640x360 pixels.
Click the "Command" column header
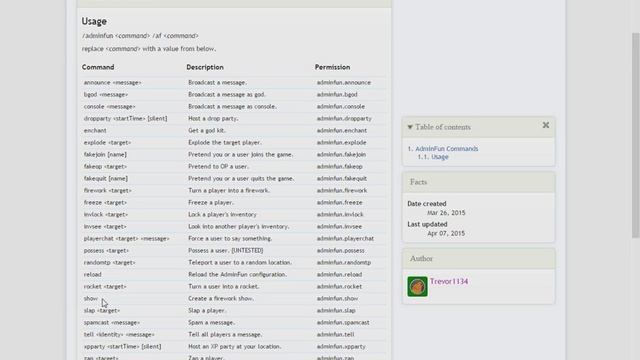pyautogui.click(x=98, y=67)
